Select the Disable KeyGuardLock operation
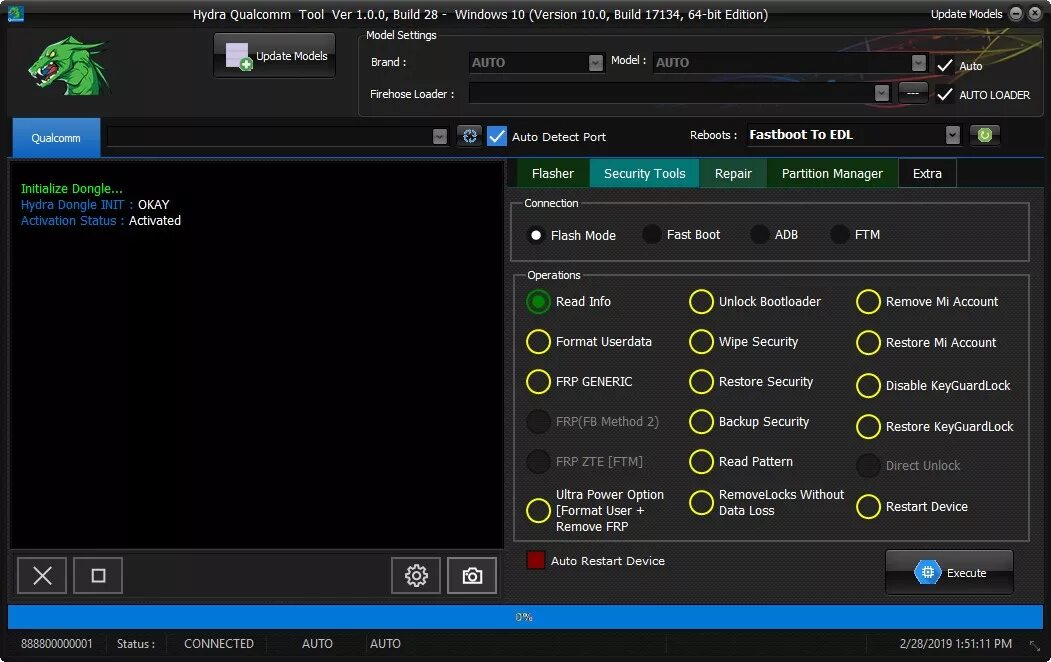This screenshot has width=1051, height=662. [868, 386]
